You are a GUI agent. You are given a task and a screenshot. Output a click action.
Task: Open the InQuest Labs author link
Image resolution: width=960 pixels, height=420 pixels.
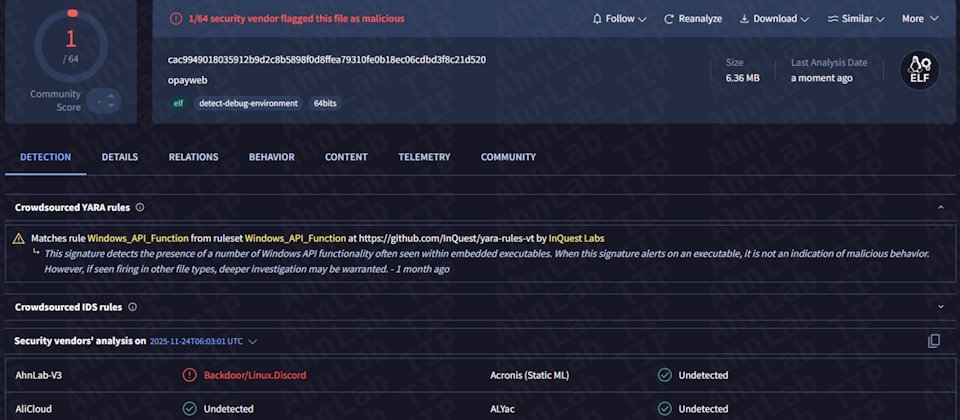576,238
